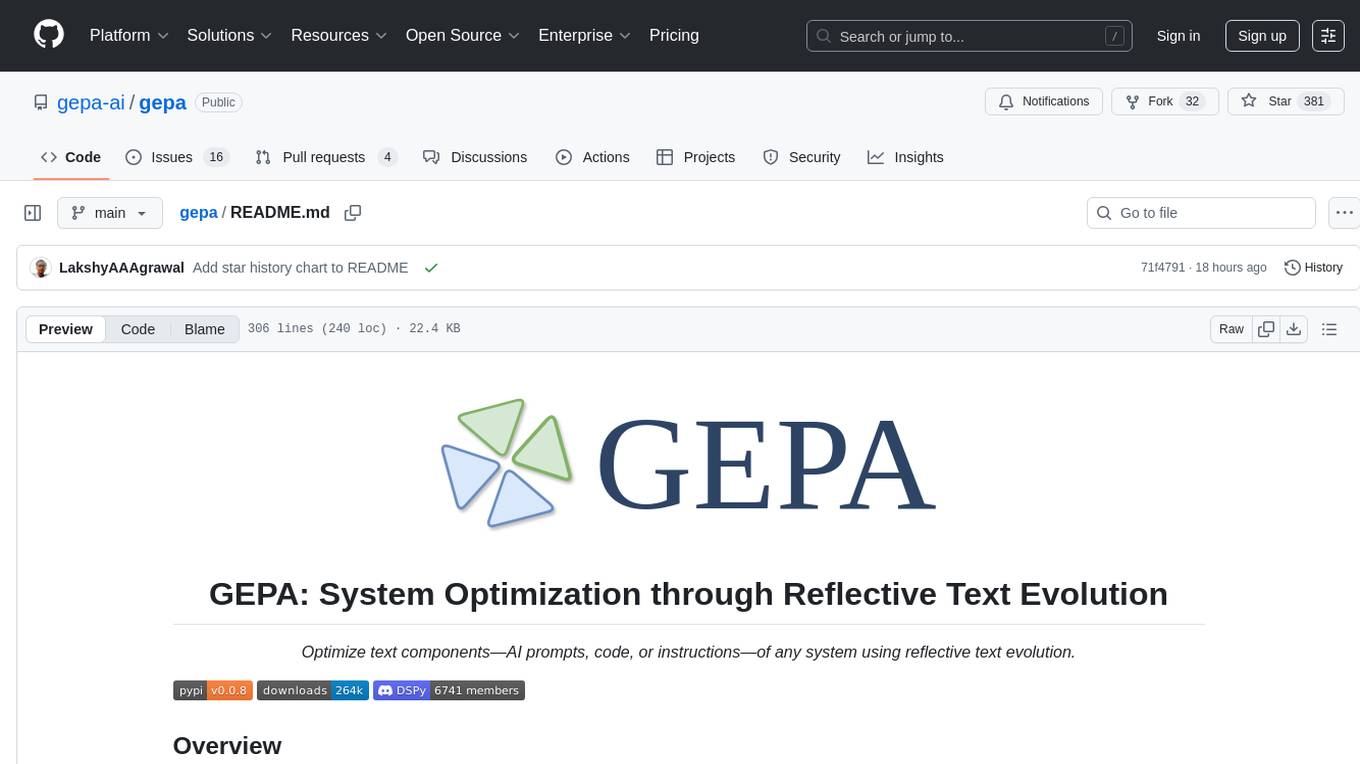
Task: Switch to the Code tab
Action: [71, 157]
